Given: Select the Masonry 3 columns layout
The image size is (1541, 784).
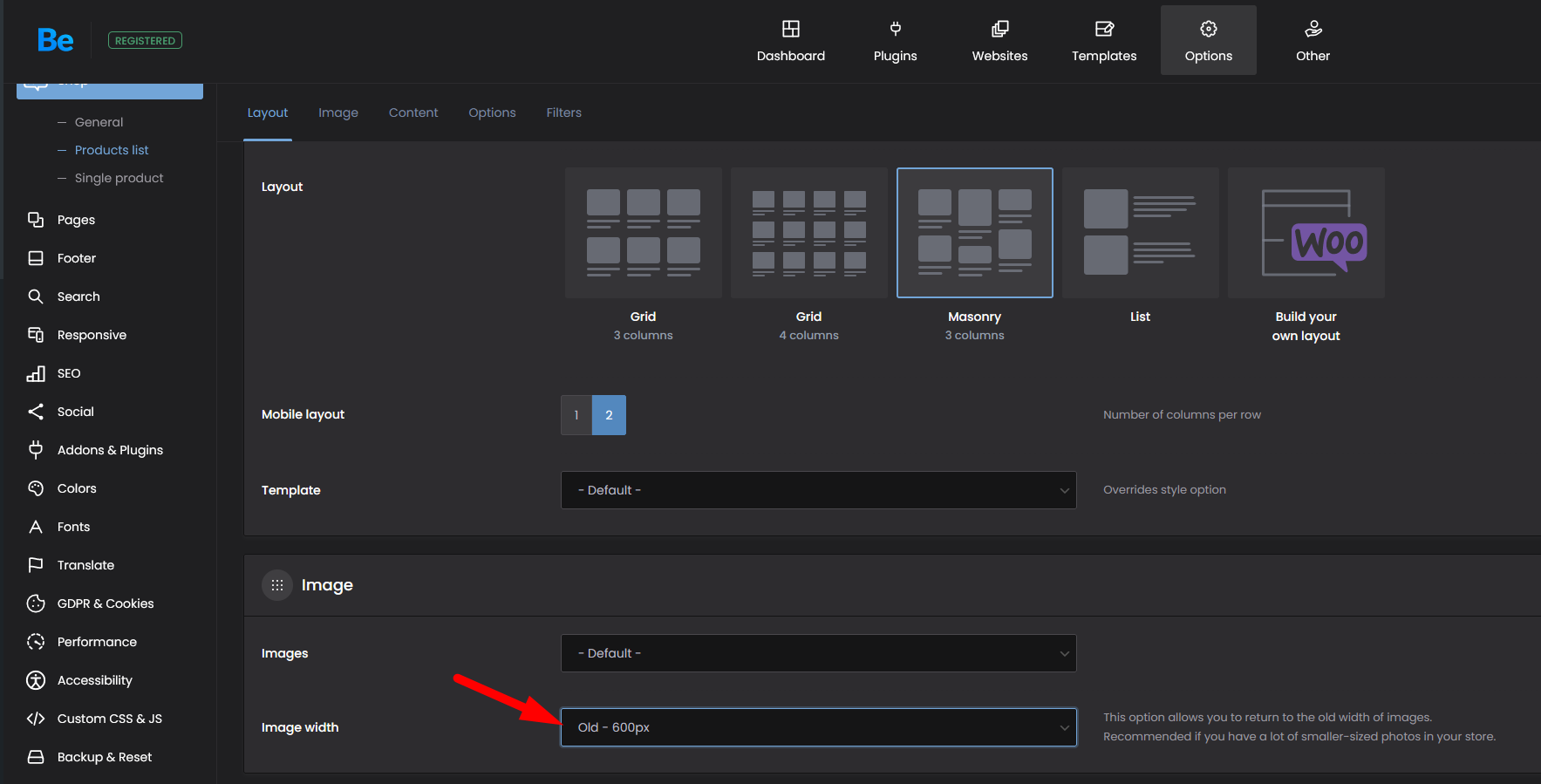Looking at the screenshot, I should [975, 233].
